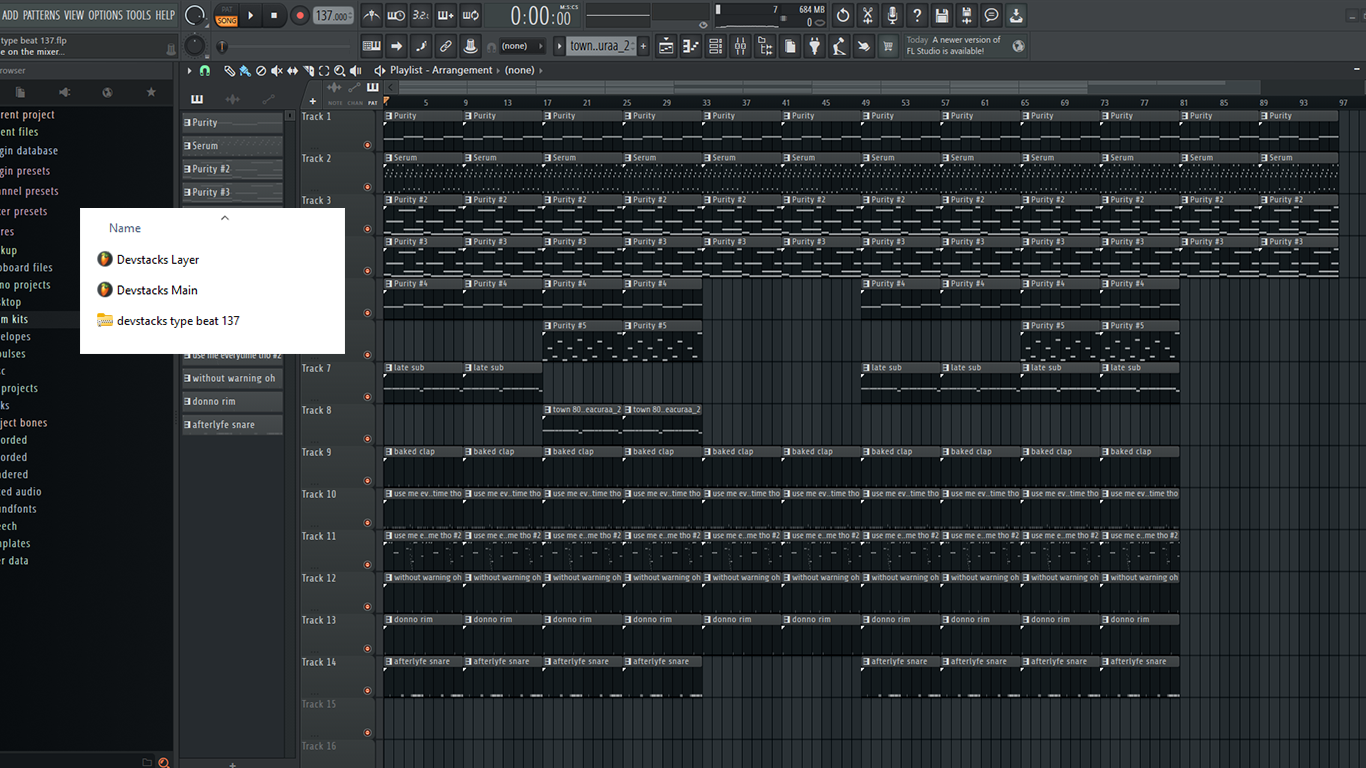Click the scissors cut icon in top toolbar
The image size is (1366, 768).
(x=867, y=15)
